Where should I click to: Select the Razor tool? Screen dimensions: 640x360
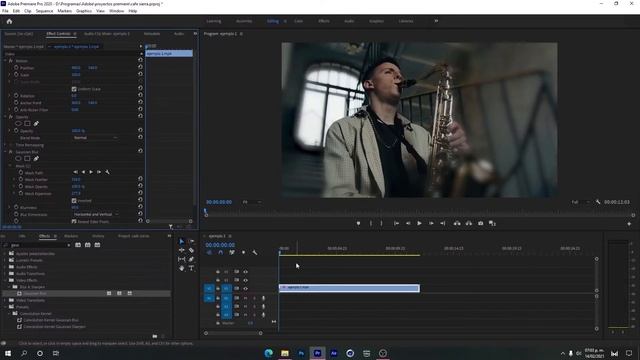point(191,250)
